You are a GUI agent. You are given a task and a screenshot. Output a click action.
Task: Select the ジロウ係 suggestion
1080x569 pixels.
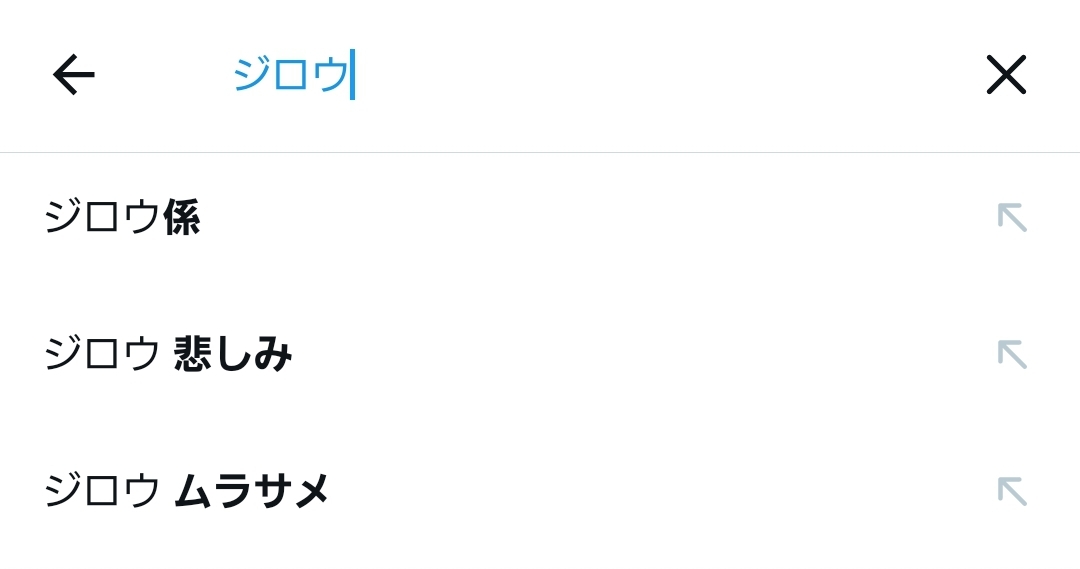[122, 217]
